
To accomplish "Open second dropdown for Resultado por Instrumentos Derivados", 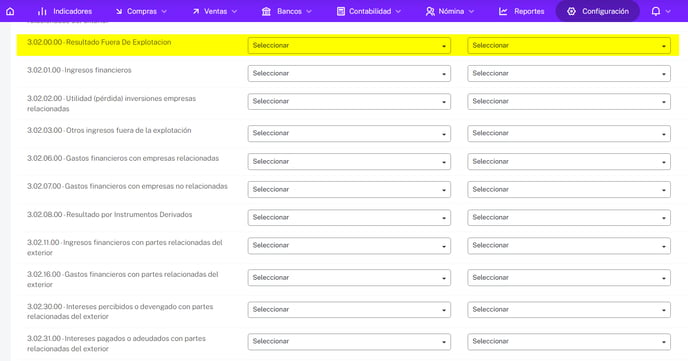I will [569, 218].
